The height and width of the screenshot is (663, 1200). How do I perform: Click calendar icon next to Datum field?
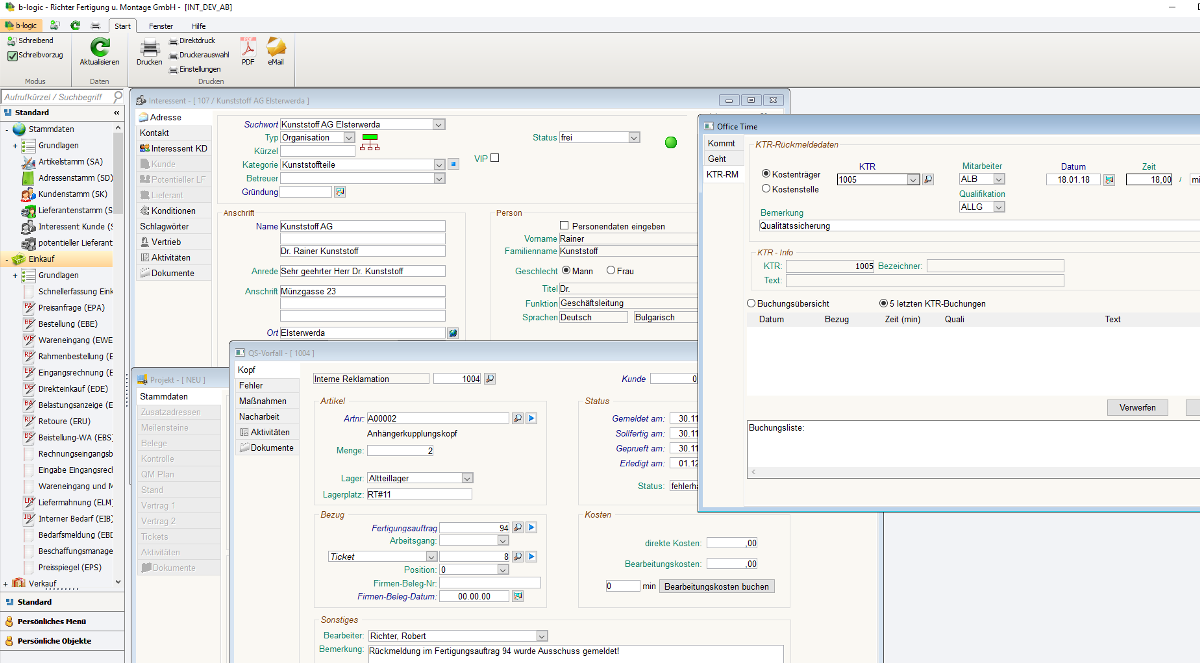pos(1109,180)
